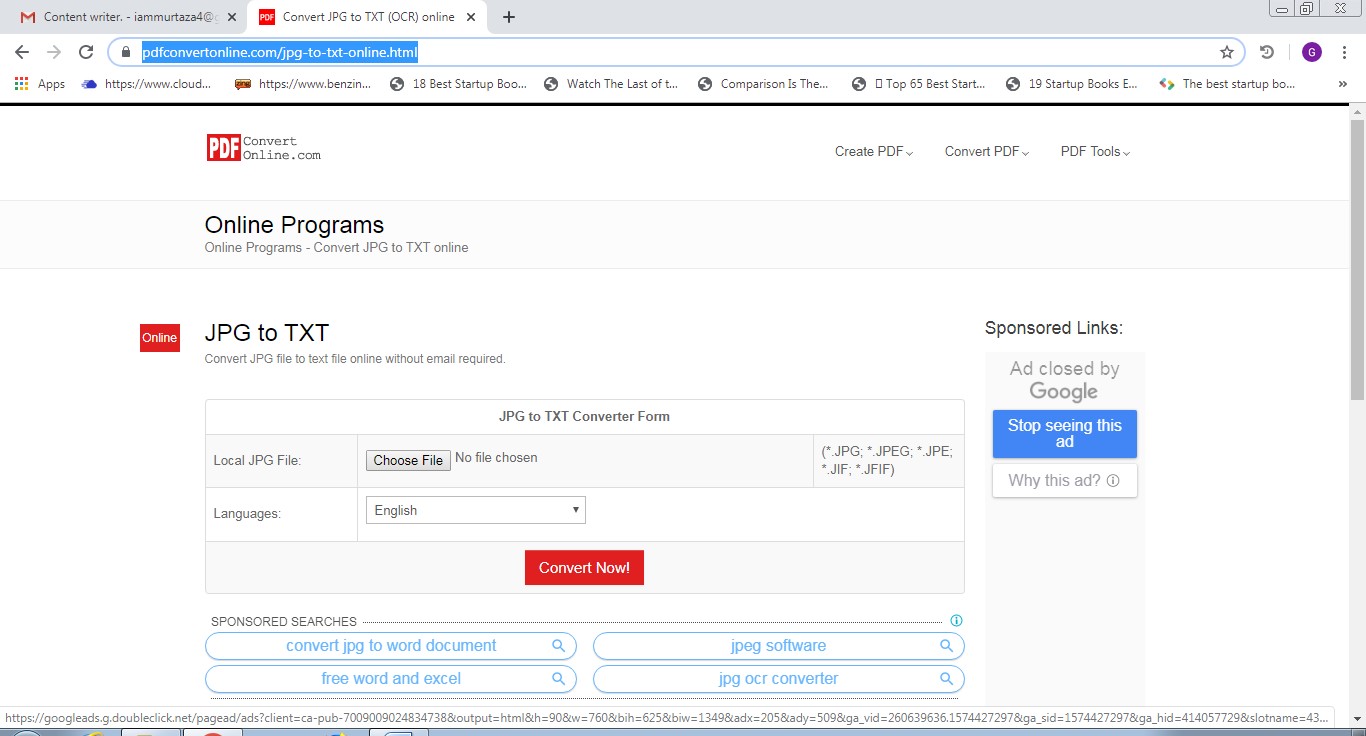This screenshot has height=736, width=1366.
Task: Click the magnifier on convert jpg to word
Action: 559,646
